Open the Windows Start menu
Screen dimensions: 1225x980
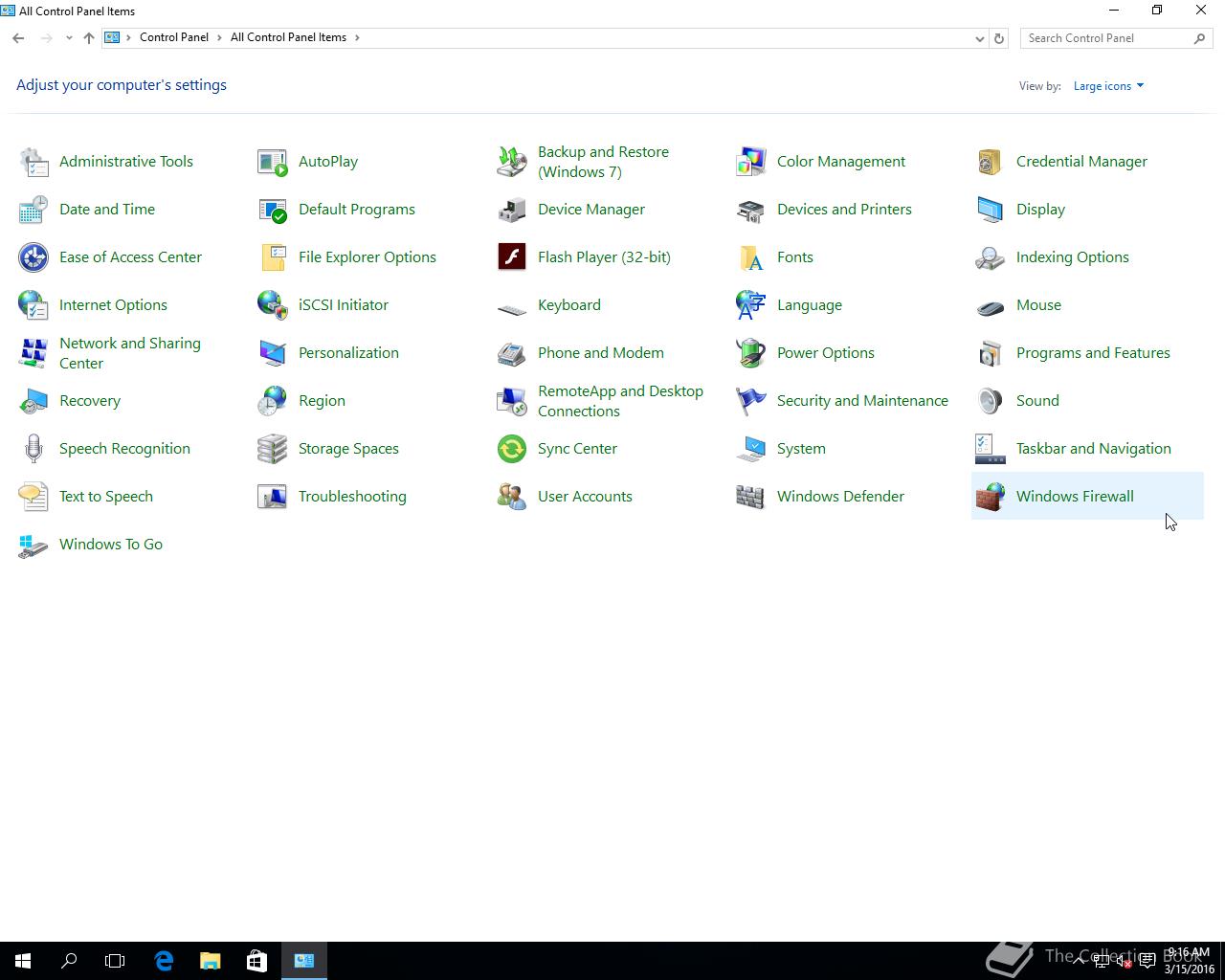(x=23, y=961)
